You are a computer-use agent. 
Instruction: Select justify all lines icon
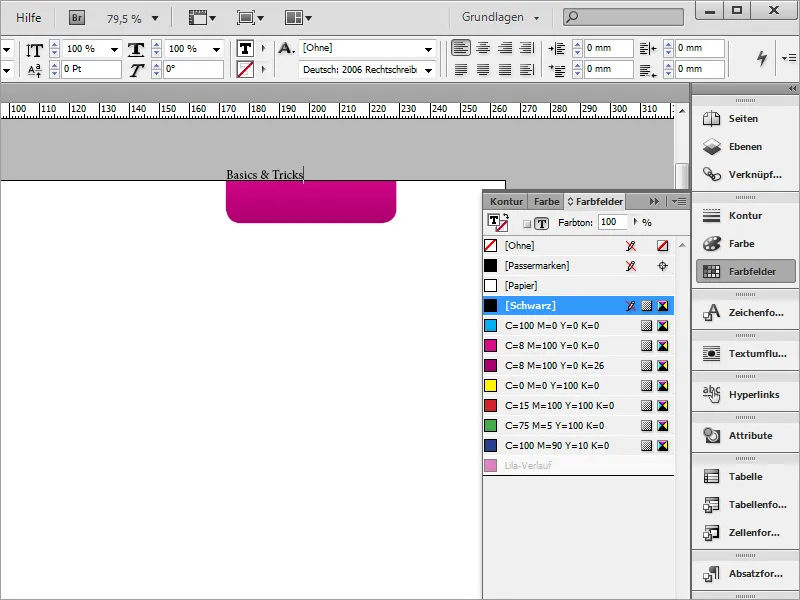point(505,69)
